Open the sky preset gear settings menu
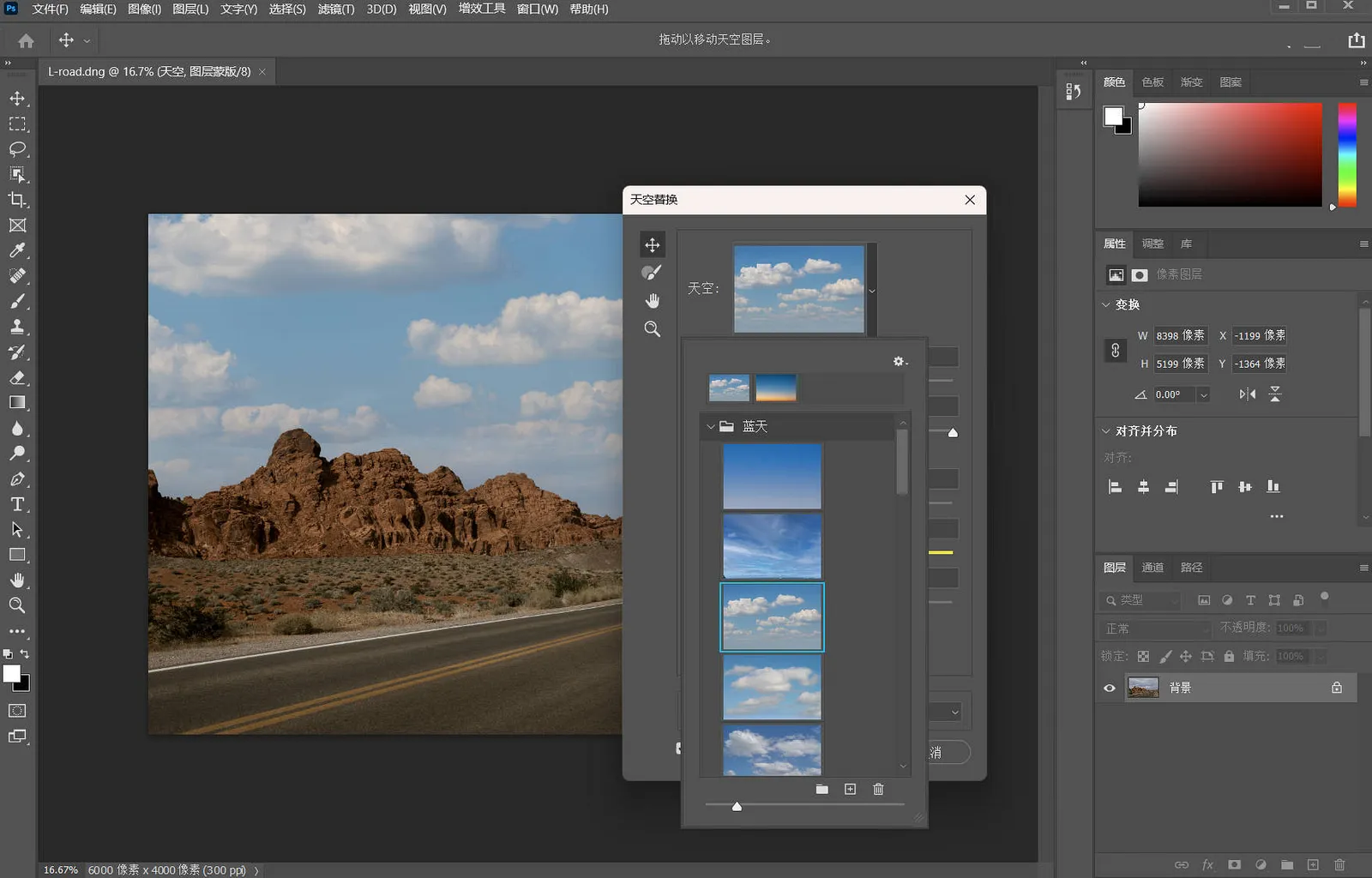This screenshot has height=878, width=1372. coord(900,362)
